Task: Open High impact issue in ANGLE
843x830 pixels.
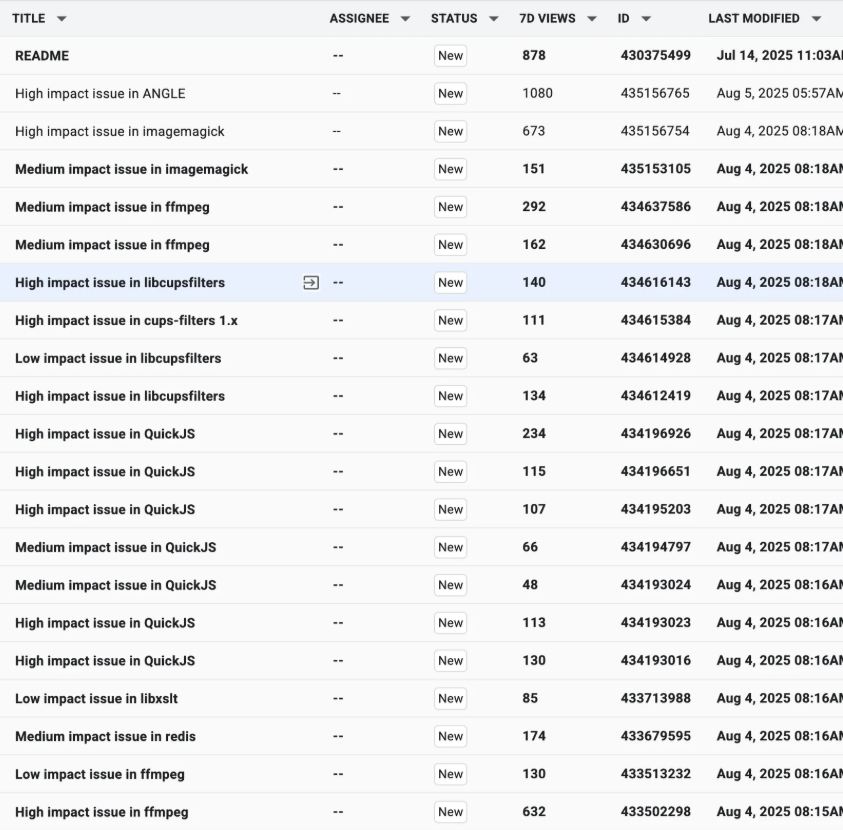Action: tap(100, 94)
